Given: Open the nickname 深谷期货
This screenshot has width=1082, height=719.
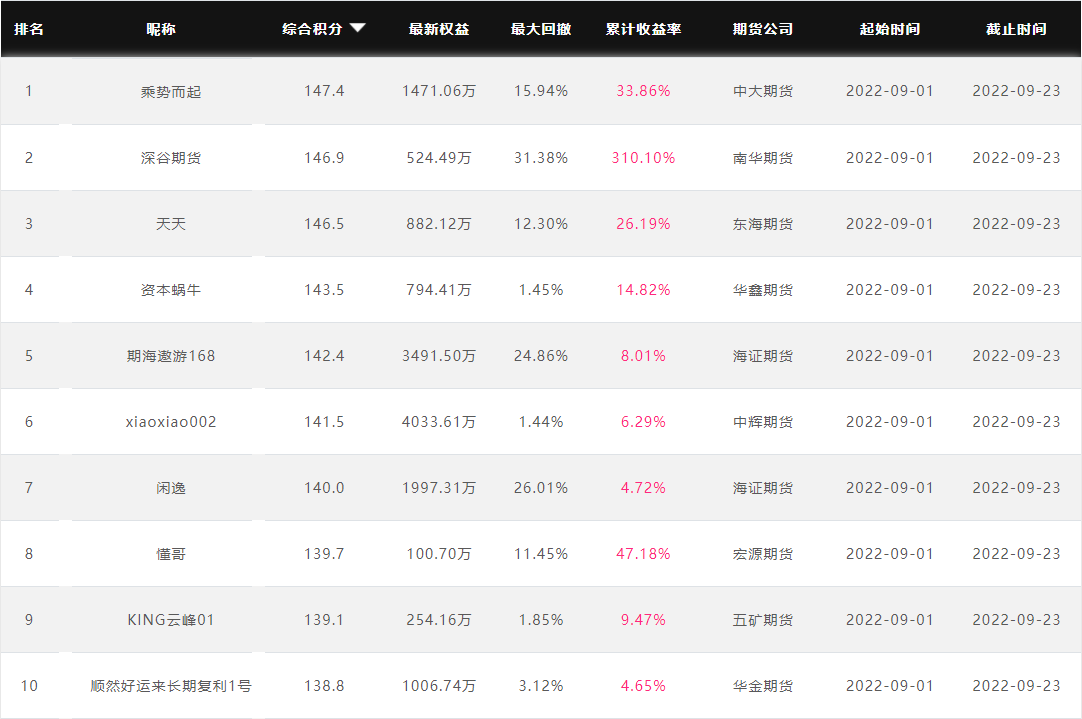Looking at the screenshot, I should click(170, 158).
